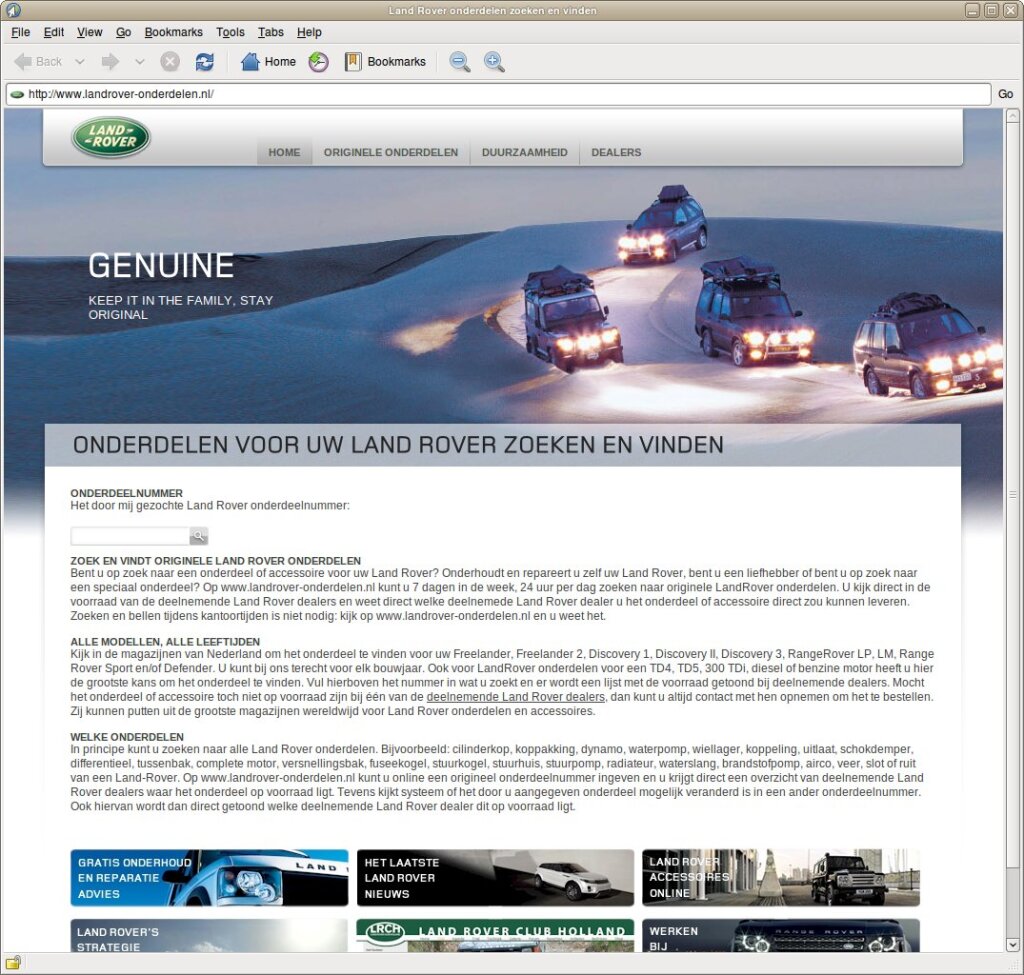Open the Dealers navigation tab
This screenshot has height=975, width=1024.
[x=616, y=153]
